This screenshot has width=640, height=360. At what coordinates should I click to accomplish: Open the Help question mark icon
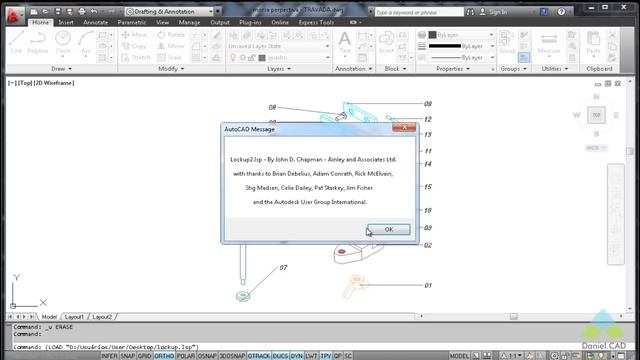click(x=561, y=12)
